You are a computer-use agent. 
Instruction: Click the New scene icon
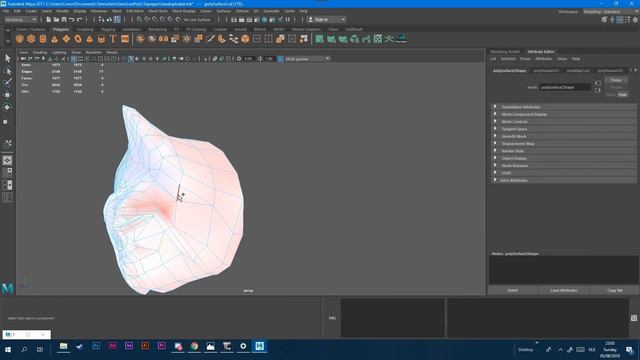point(49,20)
